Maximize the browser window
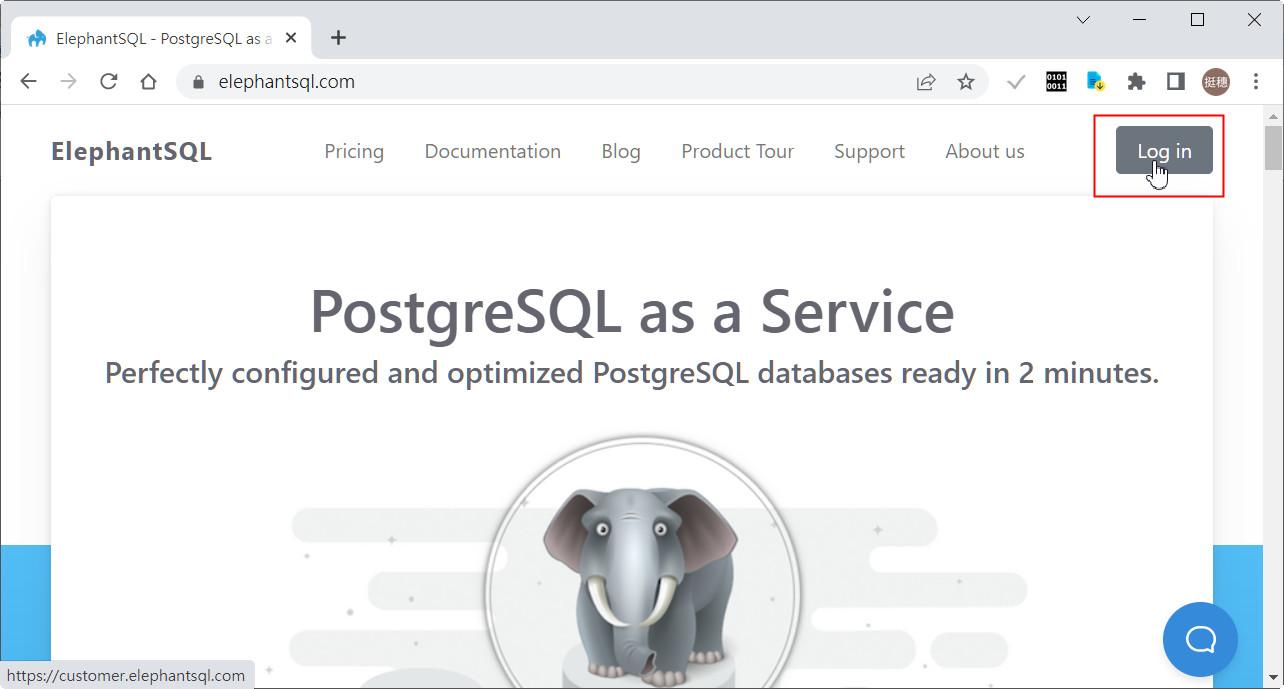 point(1197,19)
